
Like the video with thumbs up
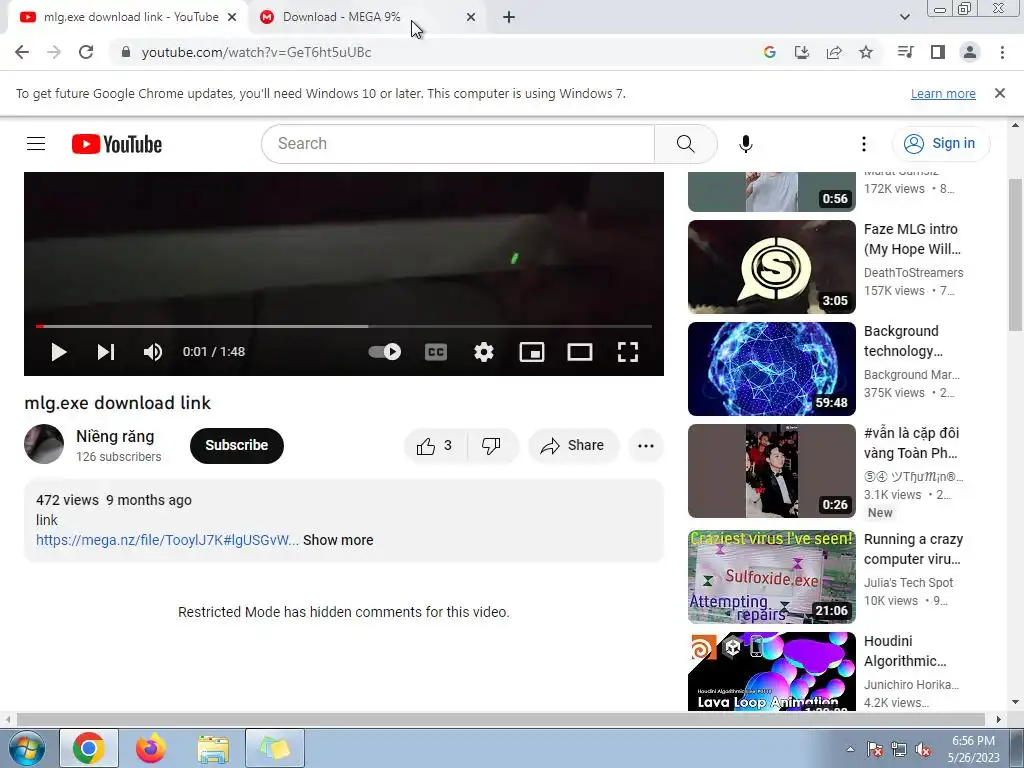coord(436,446)
